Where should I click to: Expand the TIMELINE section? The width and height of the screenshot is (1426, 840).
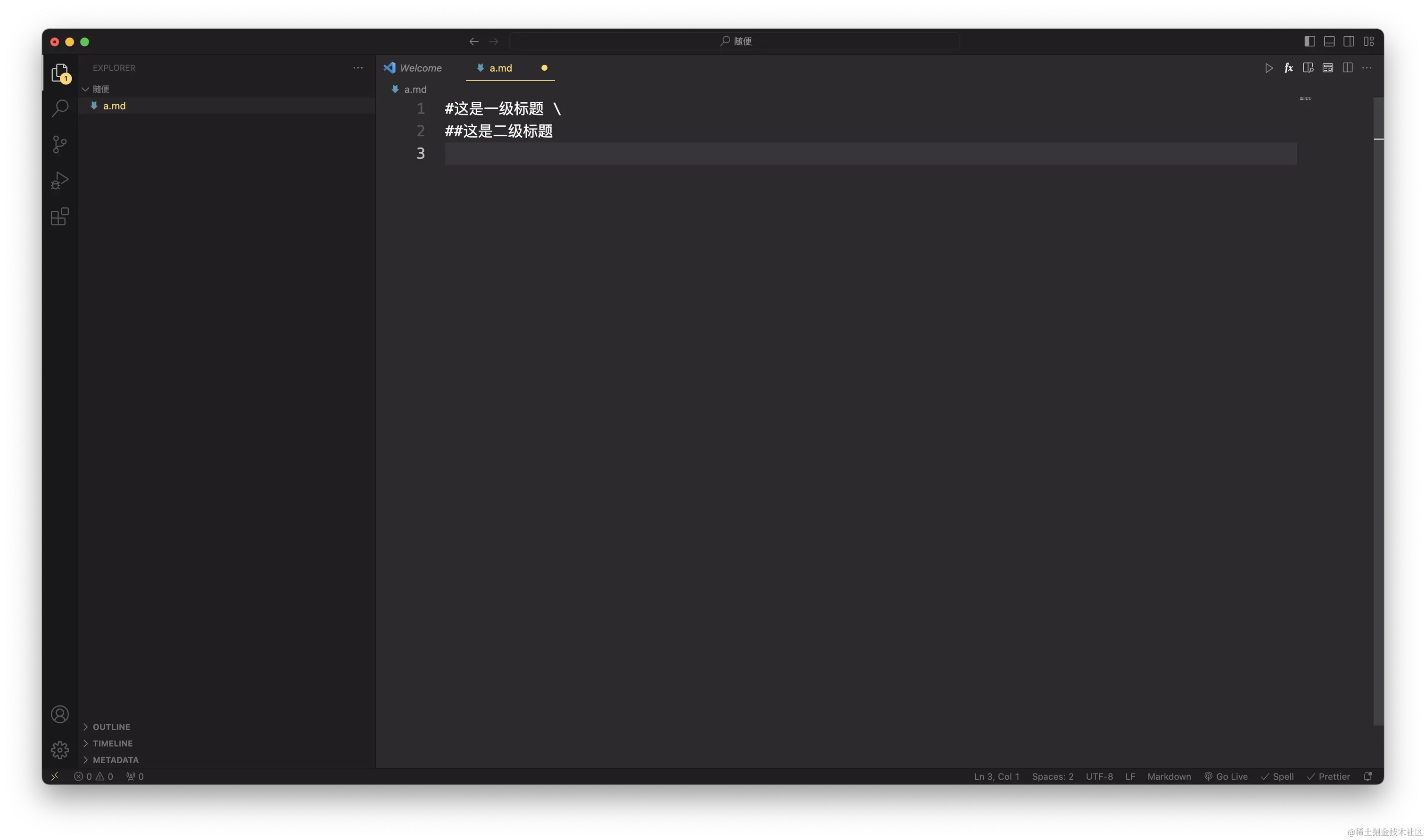112,743
